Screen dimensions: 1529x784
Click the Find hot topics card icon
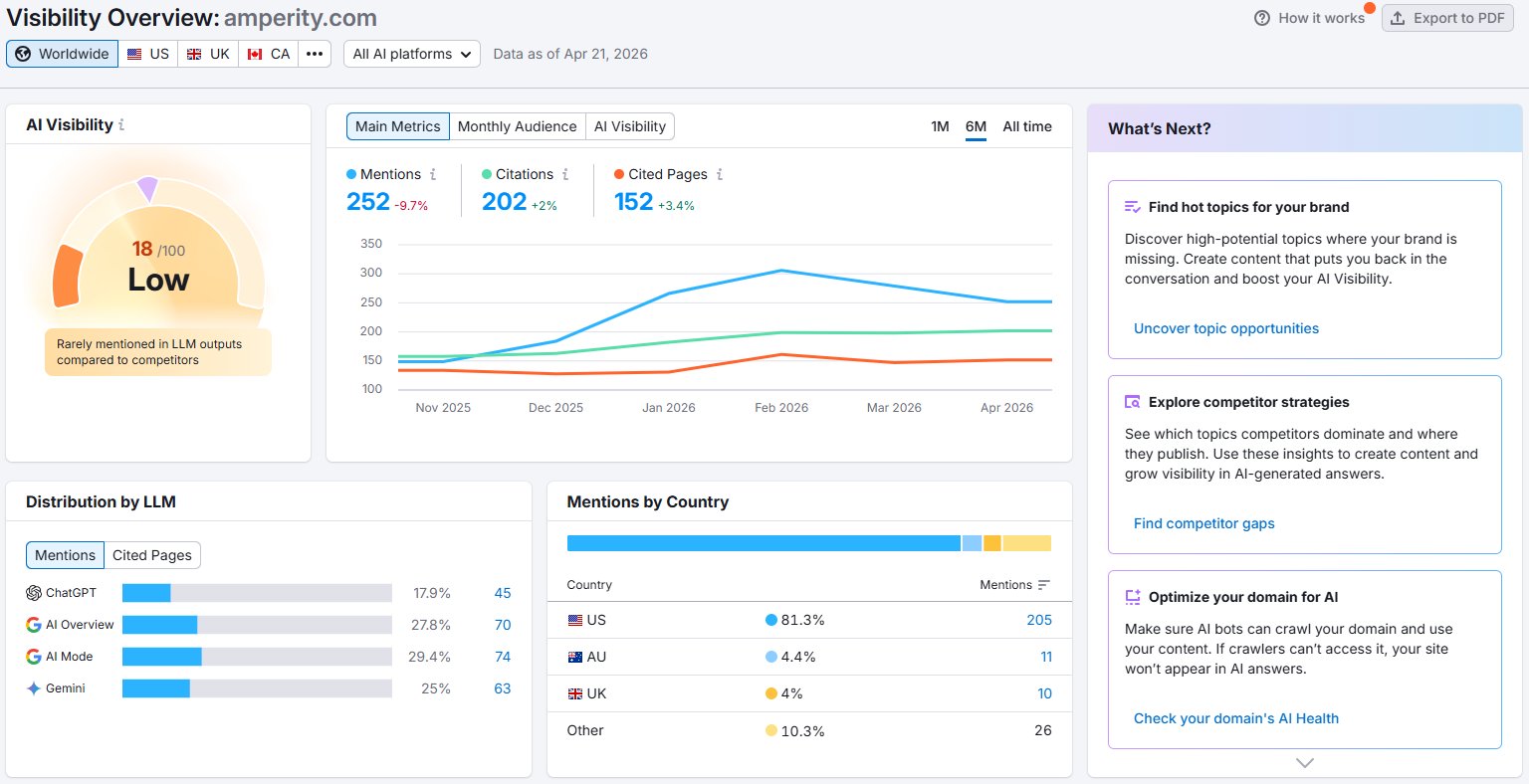[1132, 207]
